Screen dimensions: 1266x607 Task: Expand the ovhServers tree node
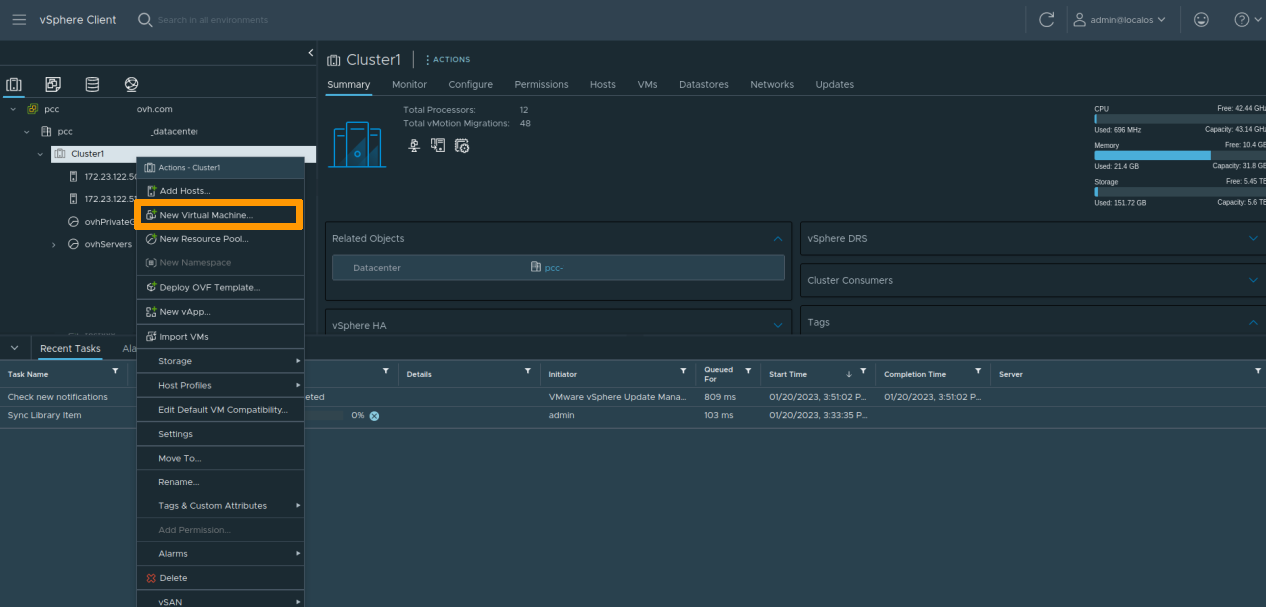[53, 243]
